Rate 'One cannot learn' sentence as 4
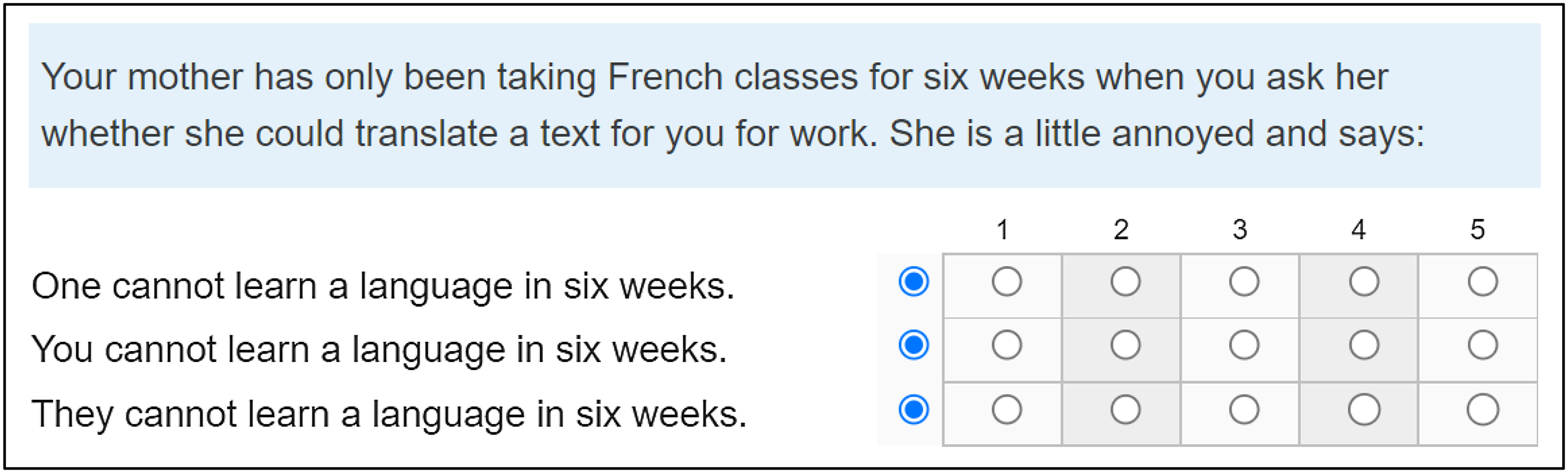The image size is (1568, 473). pos(1364,282)
